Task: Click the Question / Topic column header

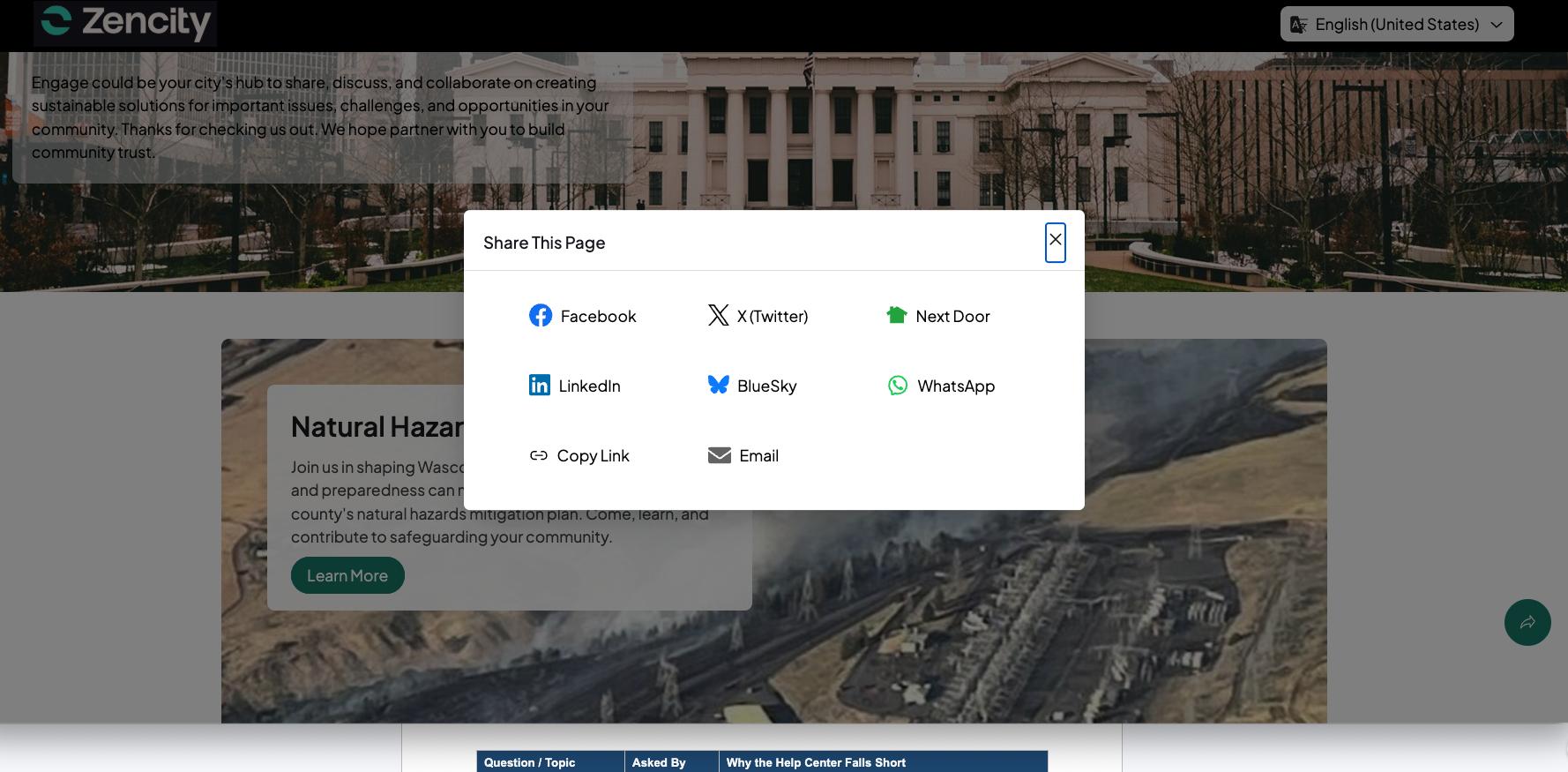Action: pyautogui.click(x=529, y=762)
